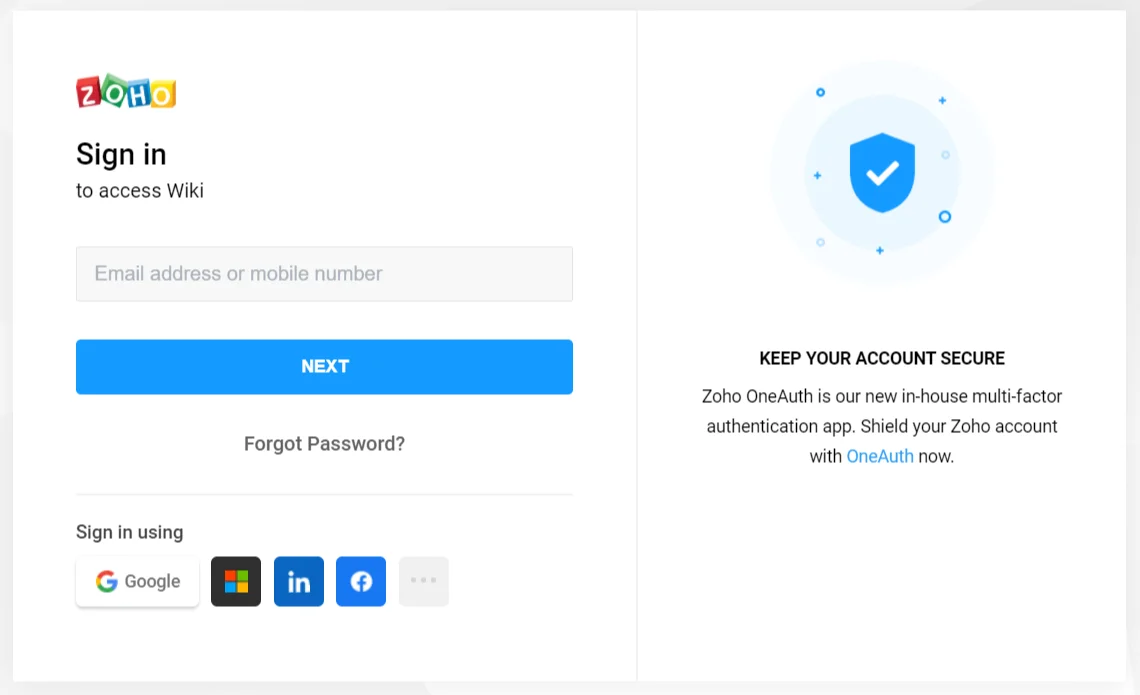Select the Sign in with Google option
This screenshot has width=1140, height=695.
point(137,581)
